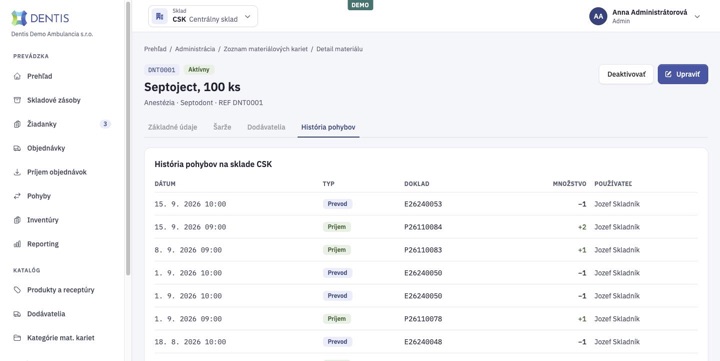Click document number P26110083
The height and width of the screenshot is (361, 720).
tap(423, 250)
